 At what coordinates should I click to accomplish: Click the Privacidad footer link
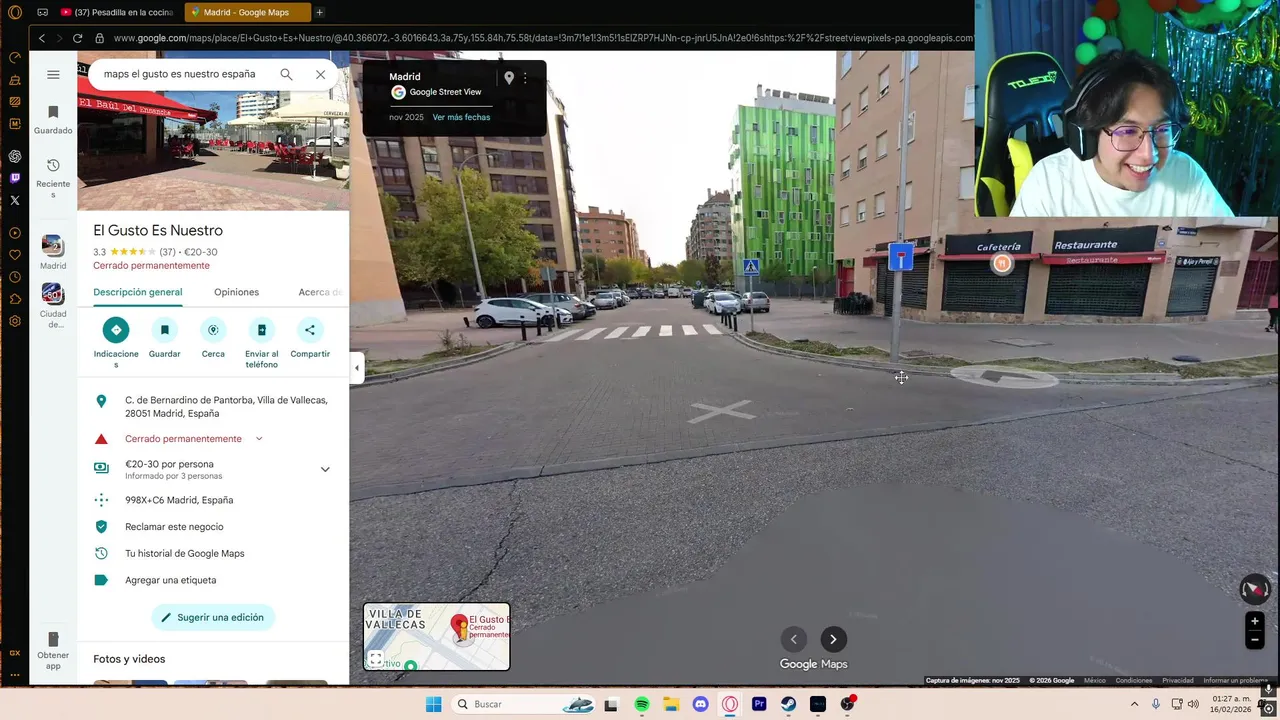point(1178,681)
